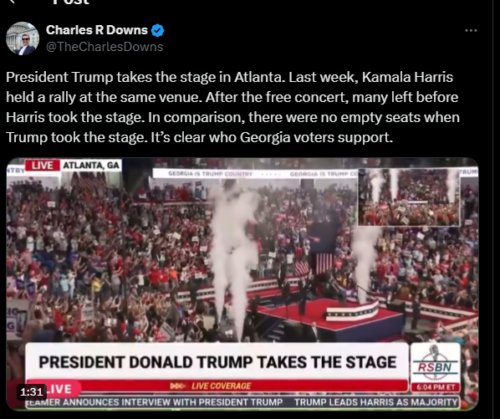The height and width of the screenshot is (419, 500).
Task: Go back using the top-left arrow
Action: click(x=12, y=1)
